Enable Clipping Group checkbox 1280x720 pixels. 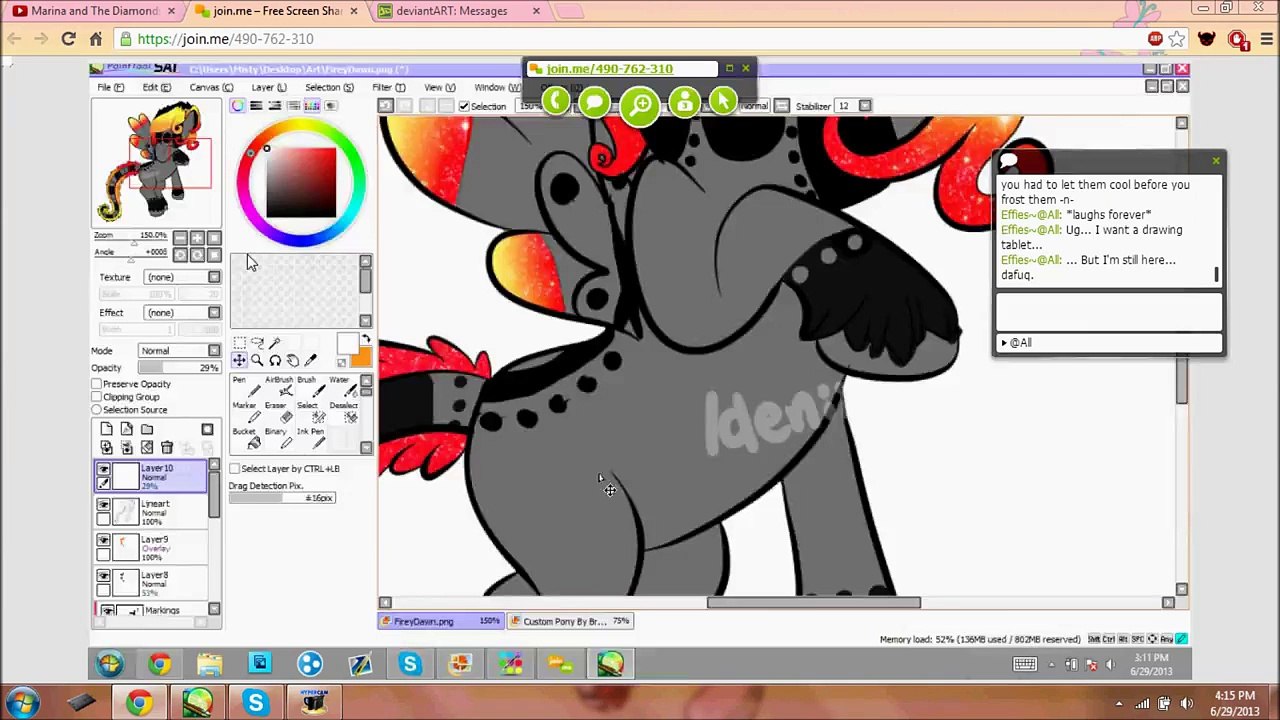click(x=97, y=397)
